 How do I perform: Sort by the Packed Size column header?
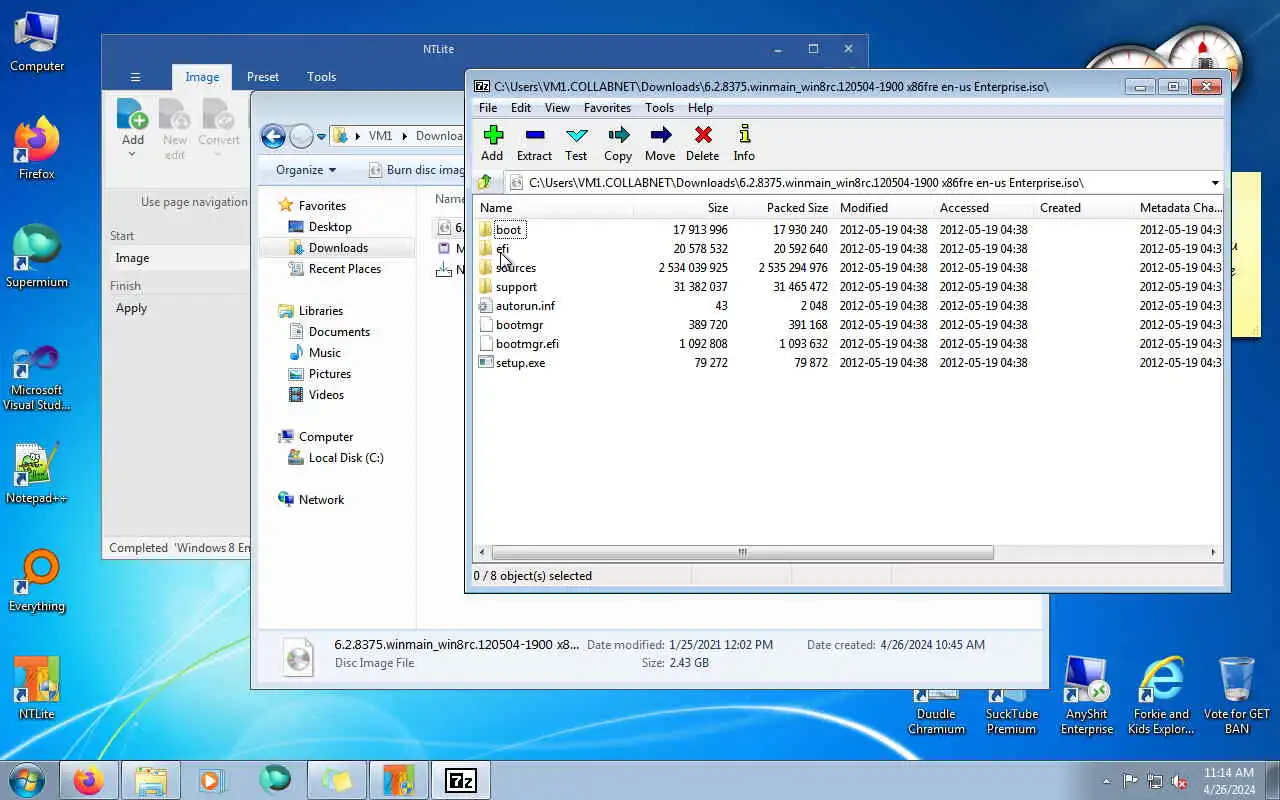[x=783, y=208]
